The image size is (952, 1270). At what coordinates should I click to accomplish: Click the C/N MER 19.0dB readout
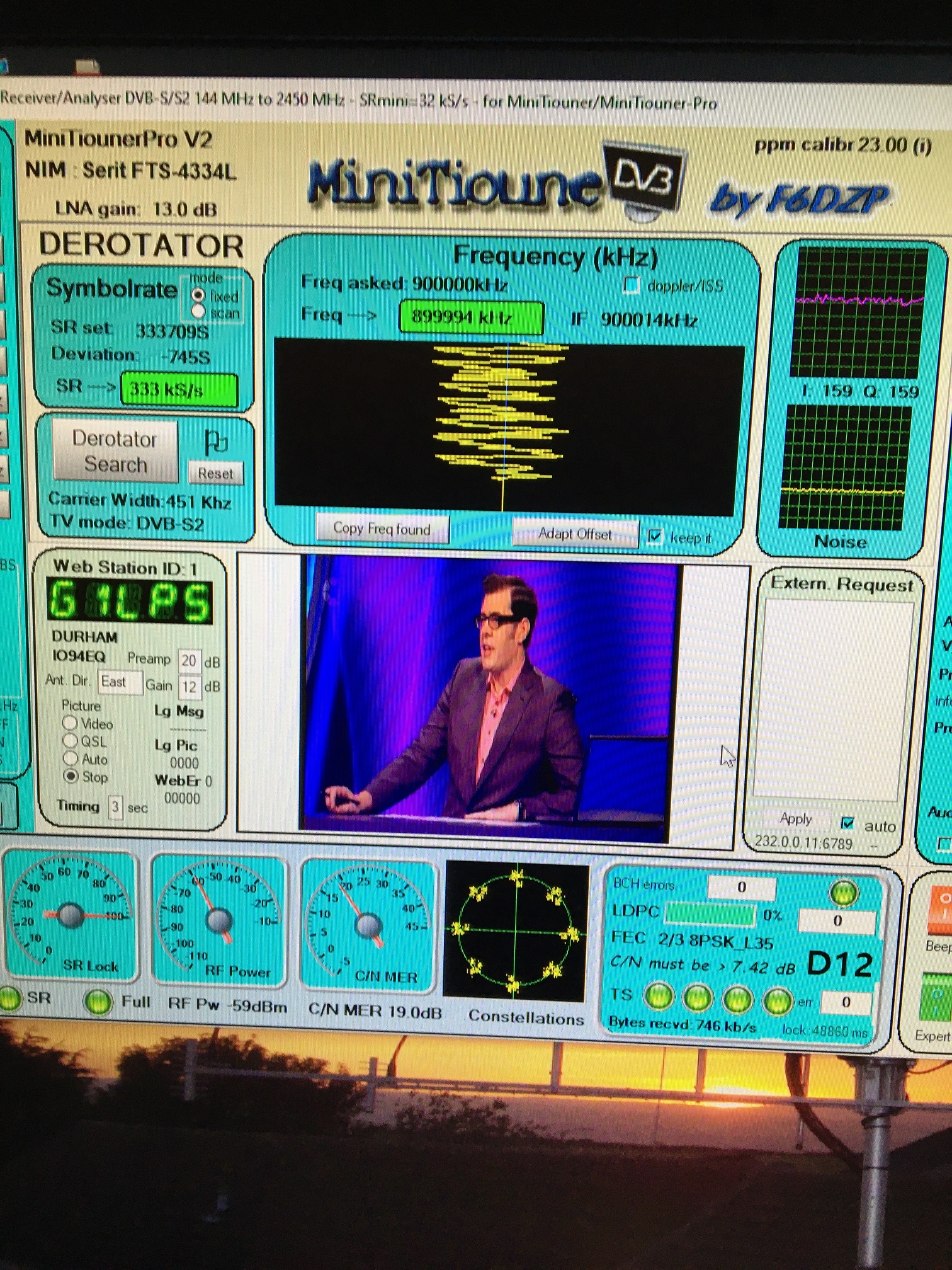pyautogui.click(x=375, y=1010)
